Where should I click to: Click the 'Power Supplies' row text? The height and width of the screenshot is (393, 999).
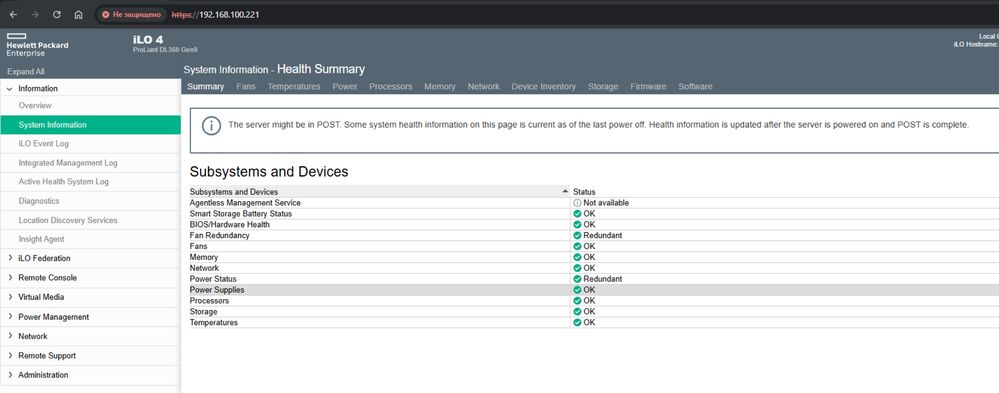click(x=217, y=290)
